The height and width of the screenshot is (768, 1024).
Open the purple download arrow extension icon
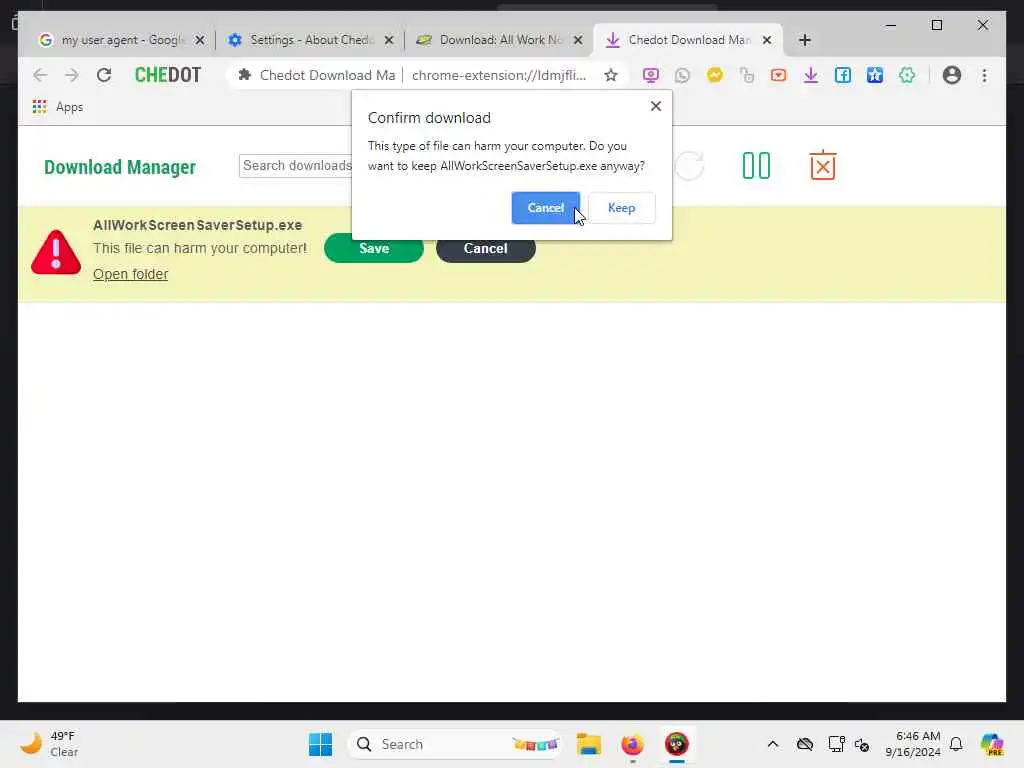pyautogui.click(x=810, y=75)
